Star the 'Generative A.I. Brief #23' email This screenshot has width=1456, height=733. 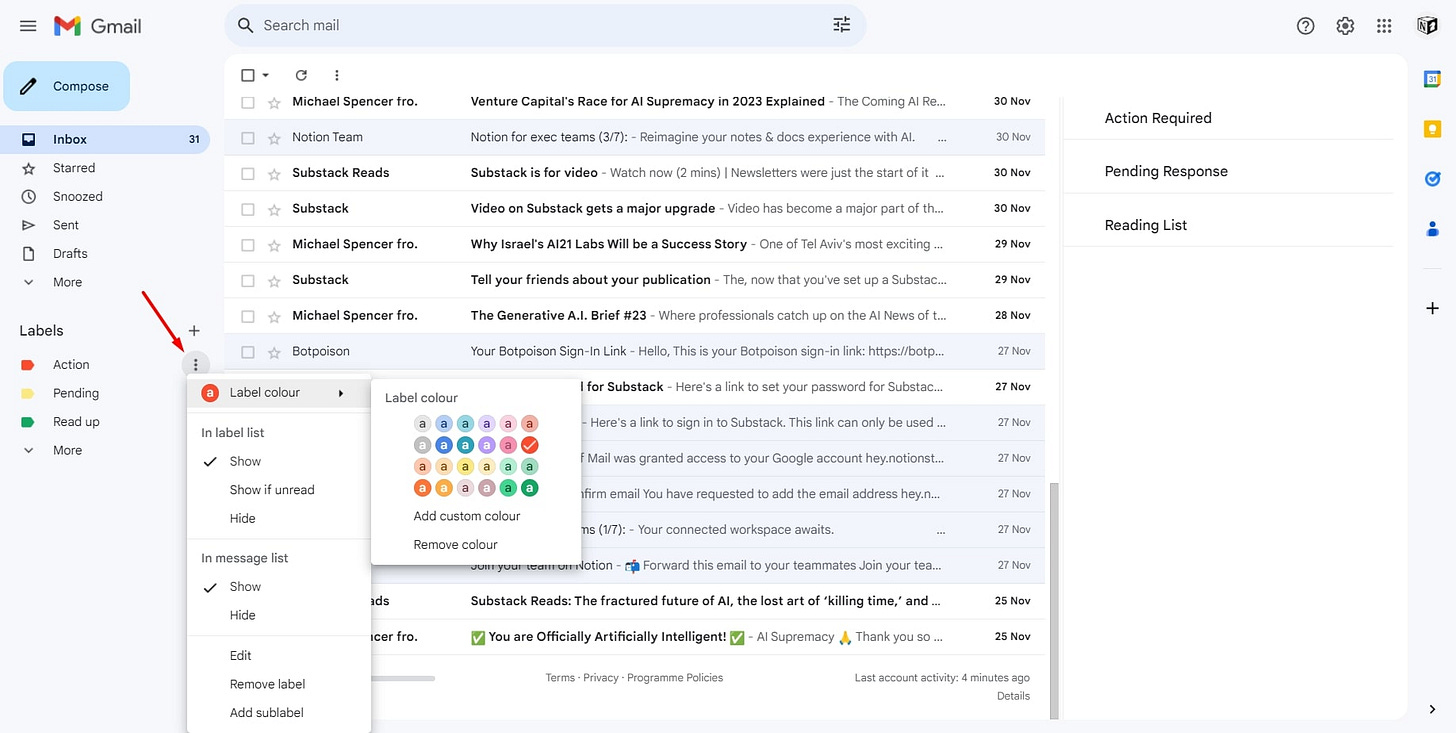[x=274, y=317]
